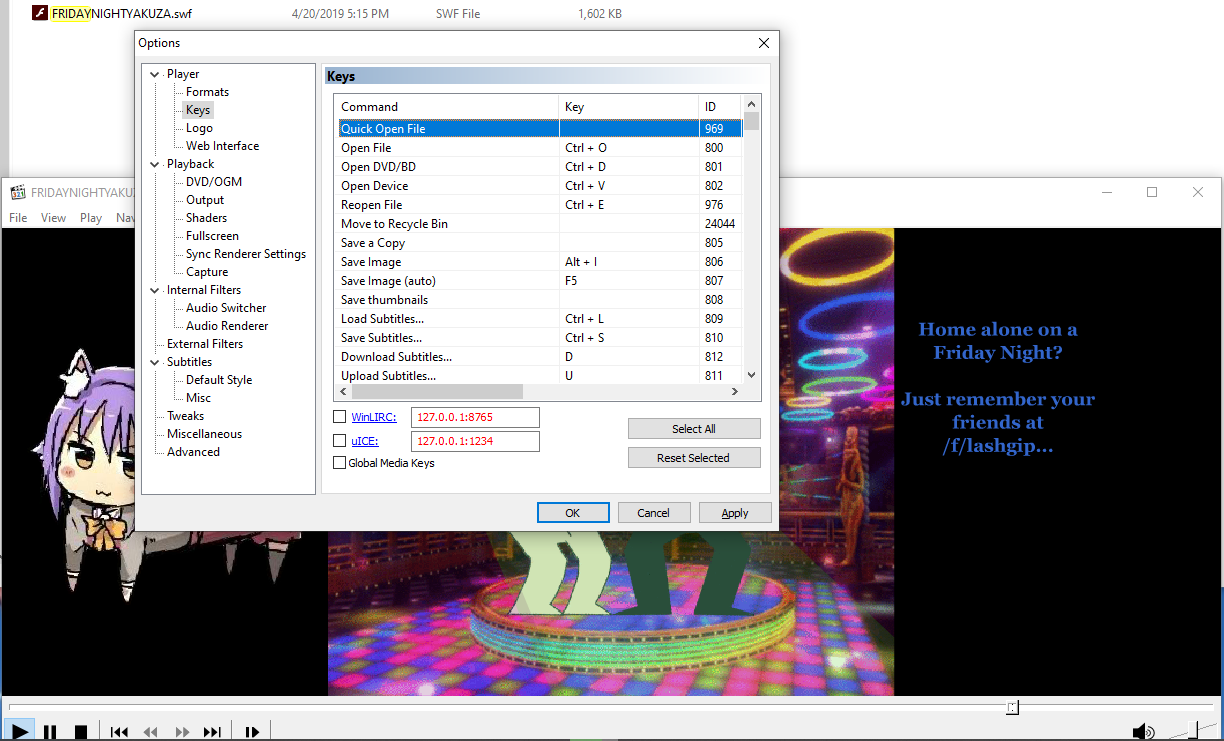1224x741 pixels.
Task: Skip to next file icon
Action: [212, 732]
